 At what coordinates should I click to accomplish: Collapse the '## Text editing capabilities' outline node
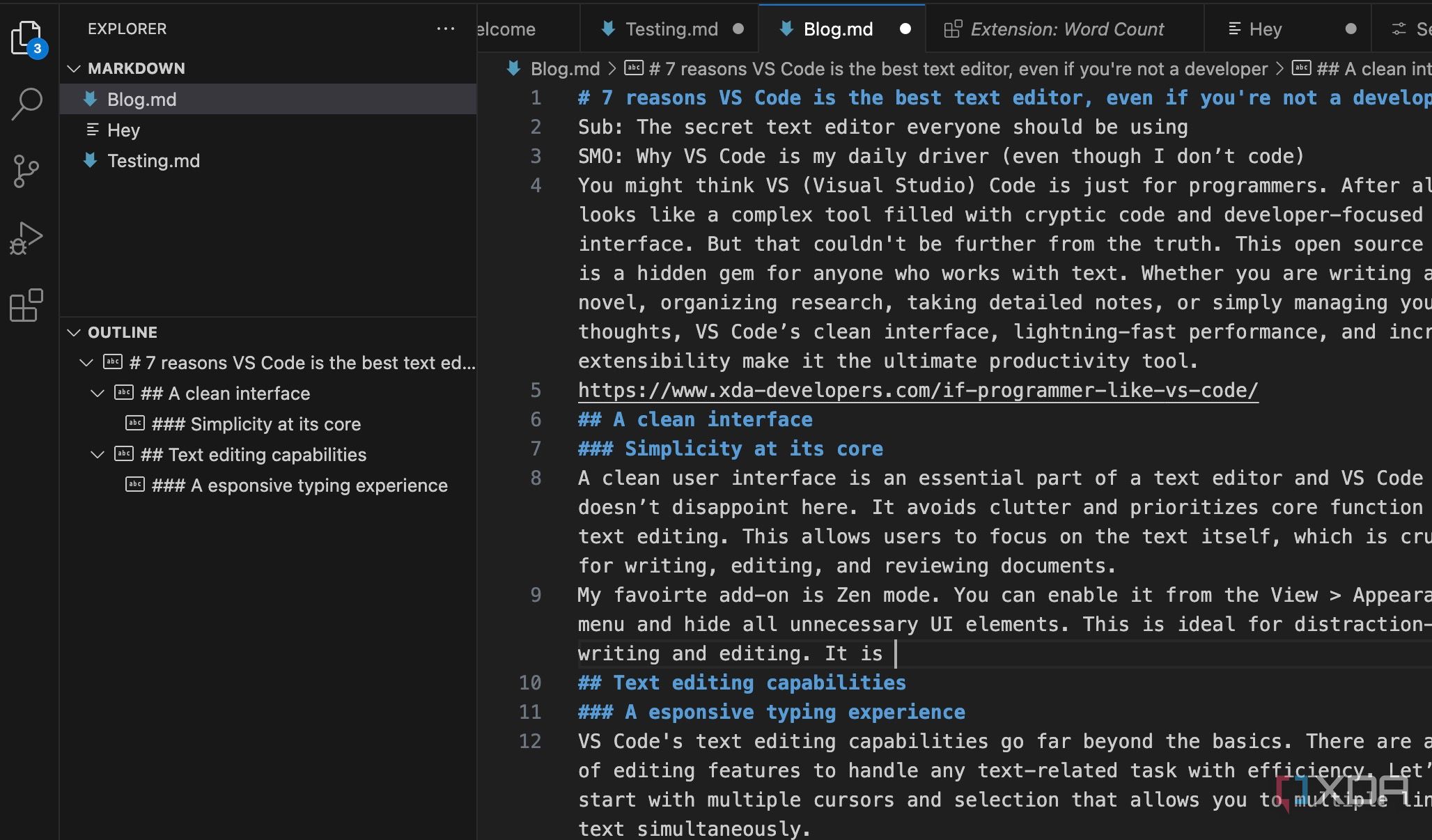click(97, 455)
